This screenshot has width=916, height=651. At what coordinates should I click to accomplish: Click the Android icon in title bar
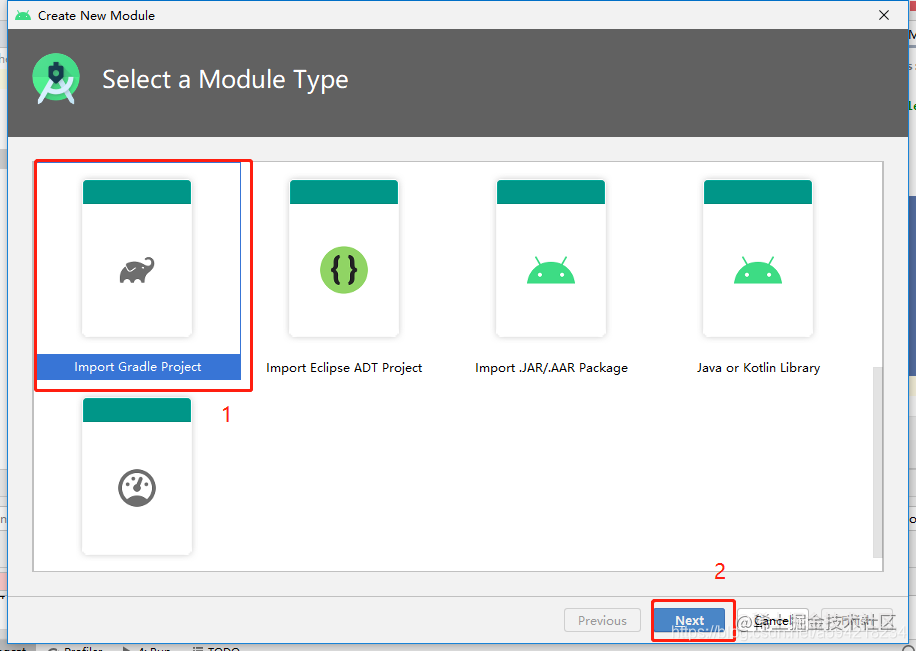click(23, 15)
